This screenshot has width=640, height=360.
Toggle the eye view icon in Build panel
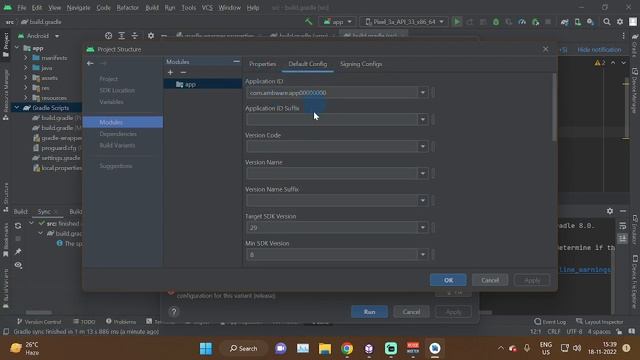click(18, 265)
